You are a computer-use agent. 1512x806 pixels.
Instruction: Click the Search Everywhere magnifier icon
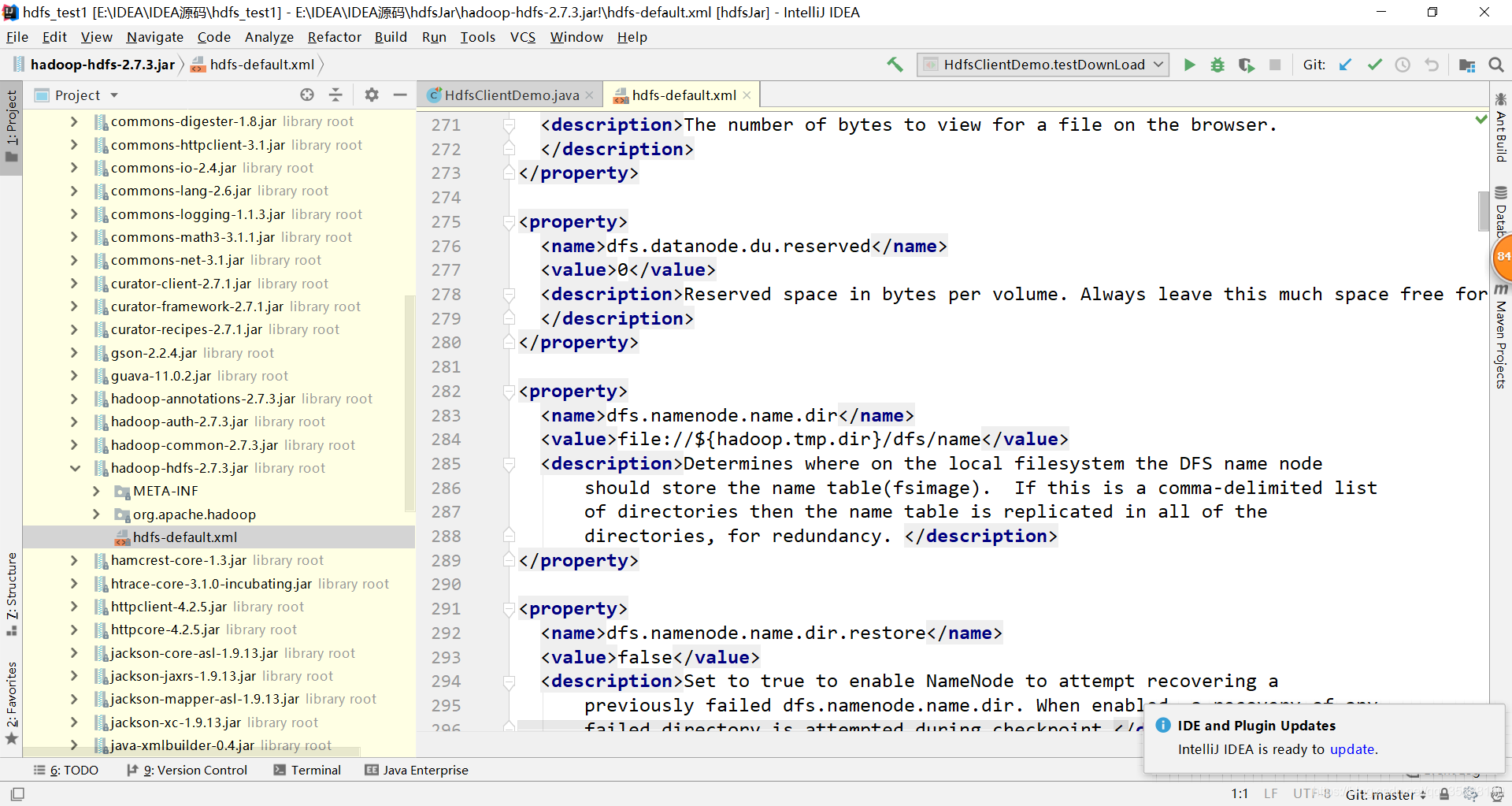click(1496, 65)
